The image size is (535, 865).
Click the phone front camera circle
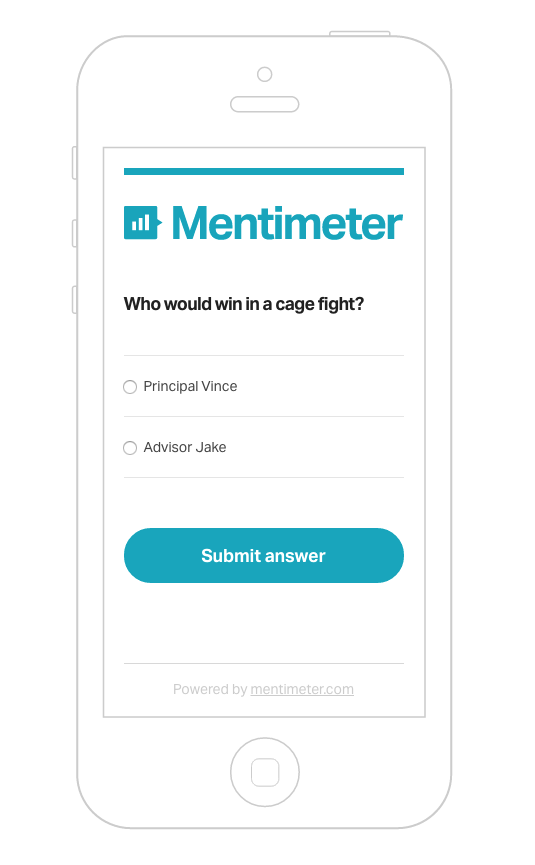(265, 74)
